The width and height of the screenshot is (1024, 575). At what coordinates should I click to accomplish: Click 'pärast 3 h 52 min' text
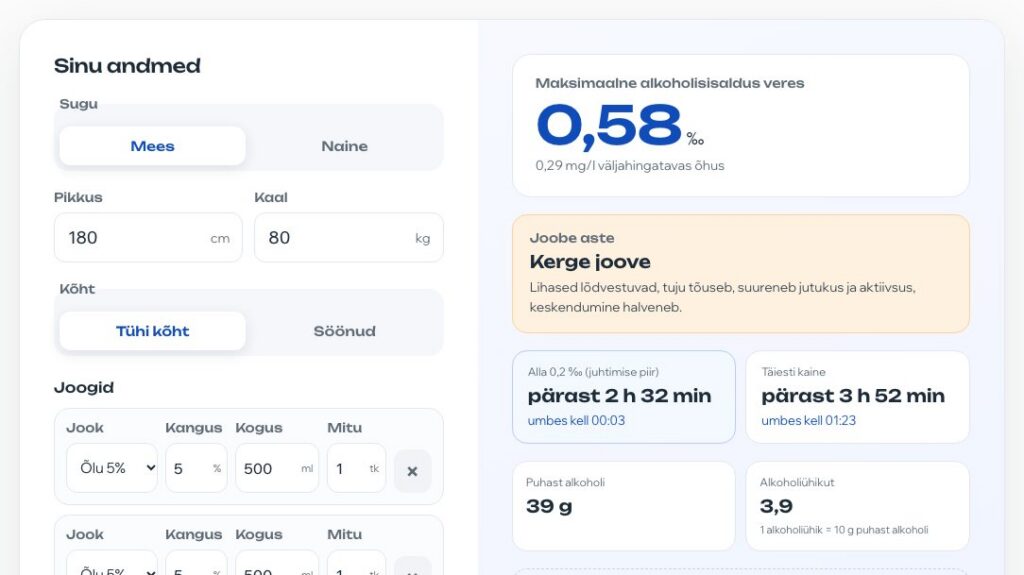(x=853, y=395)
